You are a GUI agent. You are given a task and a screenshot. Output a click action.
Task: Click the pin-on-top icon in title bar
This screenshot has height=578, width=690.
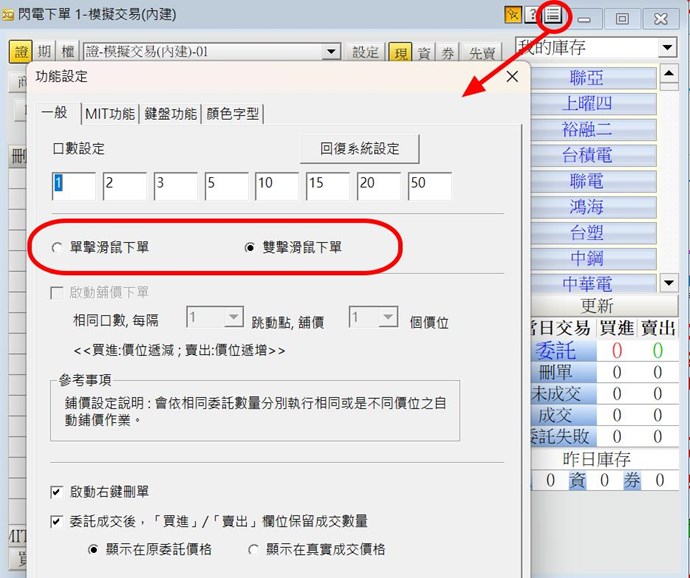(x=513, y=15)
